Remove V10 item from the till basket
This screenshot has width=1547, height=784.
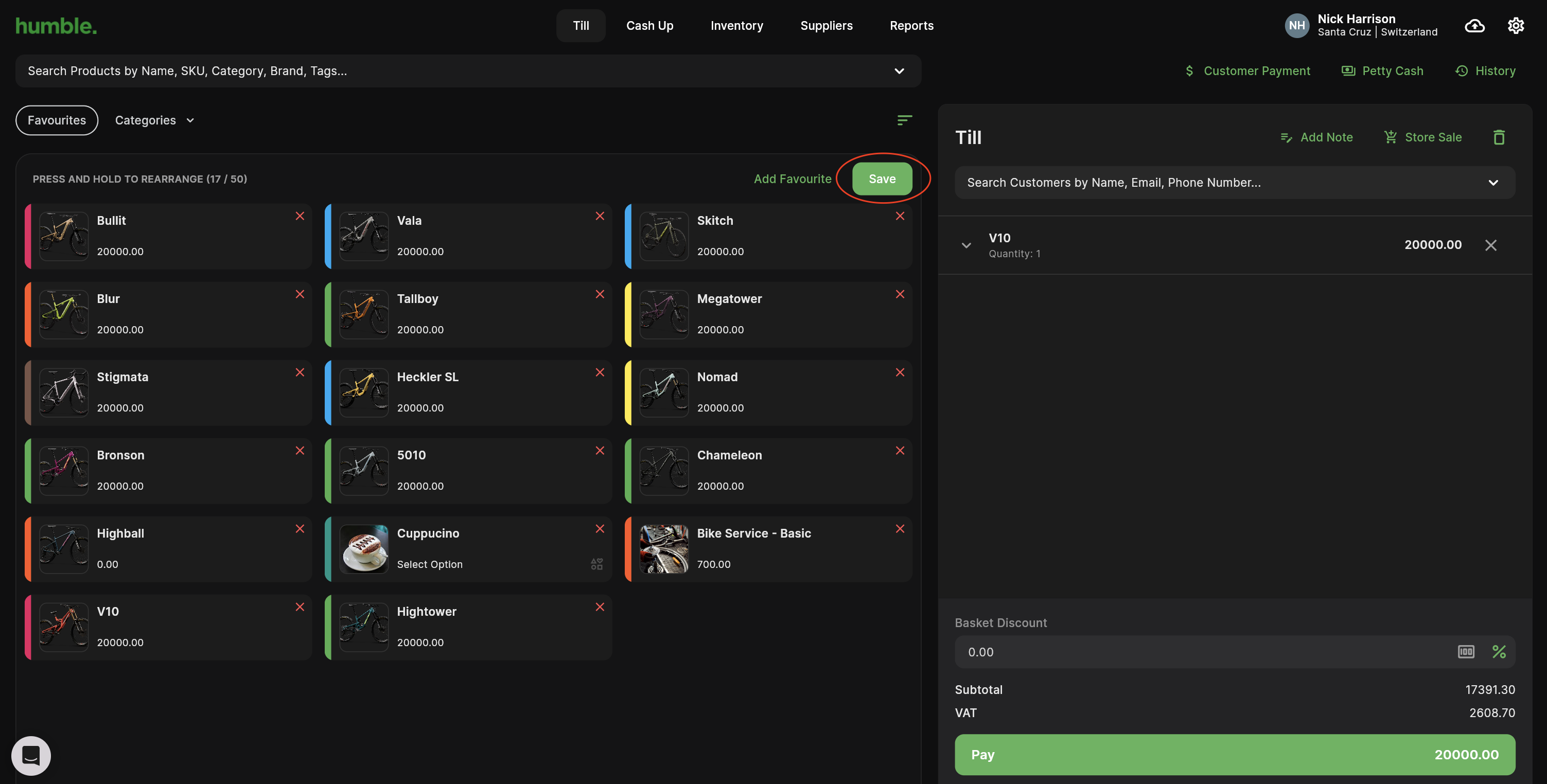(x=1490, y=245)
